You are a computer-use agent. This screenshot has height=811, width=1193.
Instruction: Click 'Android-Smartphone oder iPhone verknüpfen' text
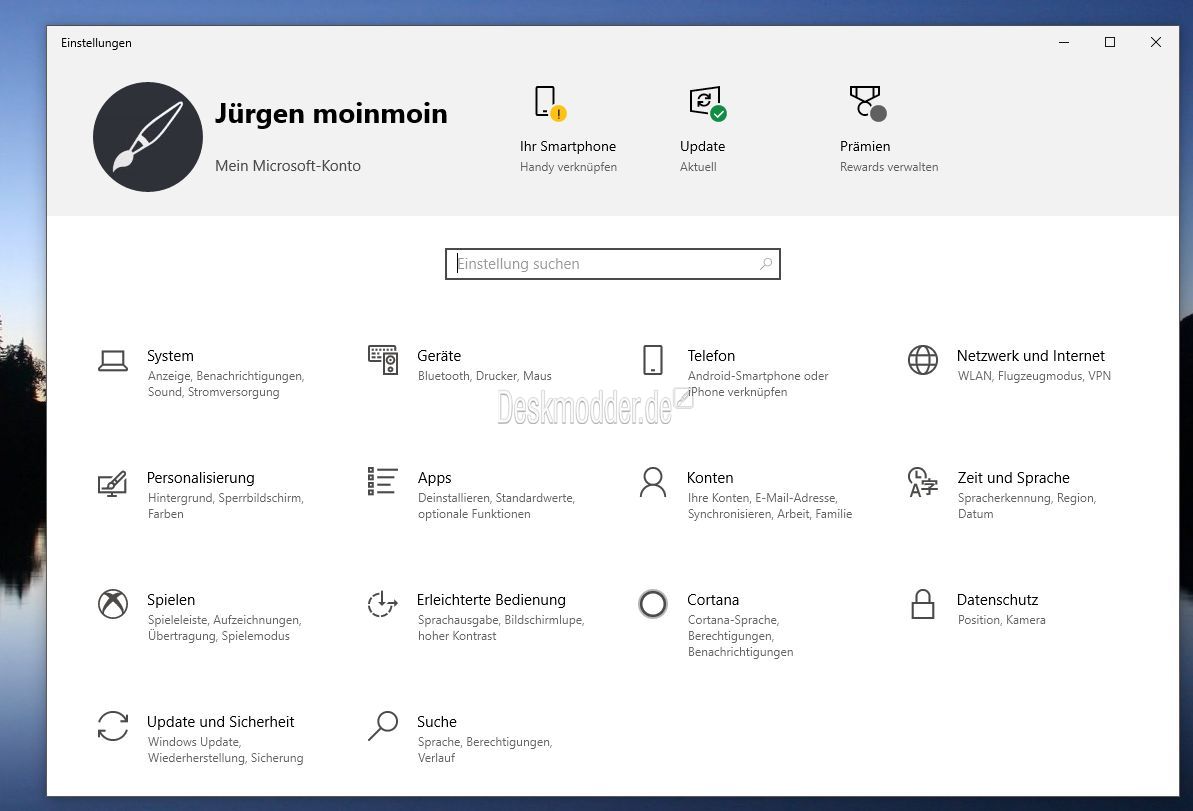coord(758,383)
